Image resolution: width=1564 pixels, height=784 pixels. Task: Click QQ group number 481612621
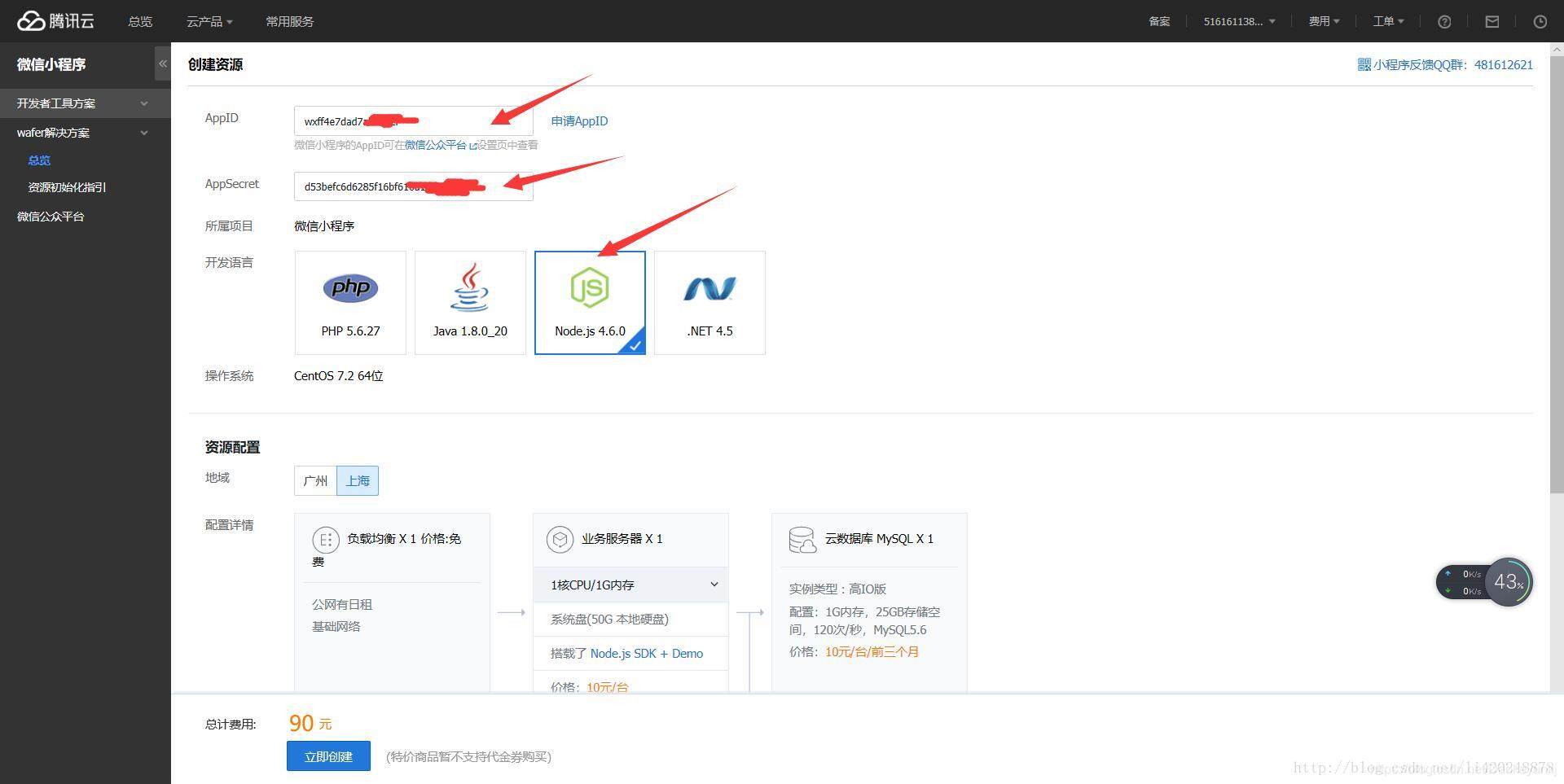tap(1503, 64)
